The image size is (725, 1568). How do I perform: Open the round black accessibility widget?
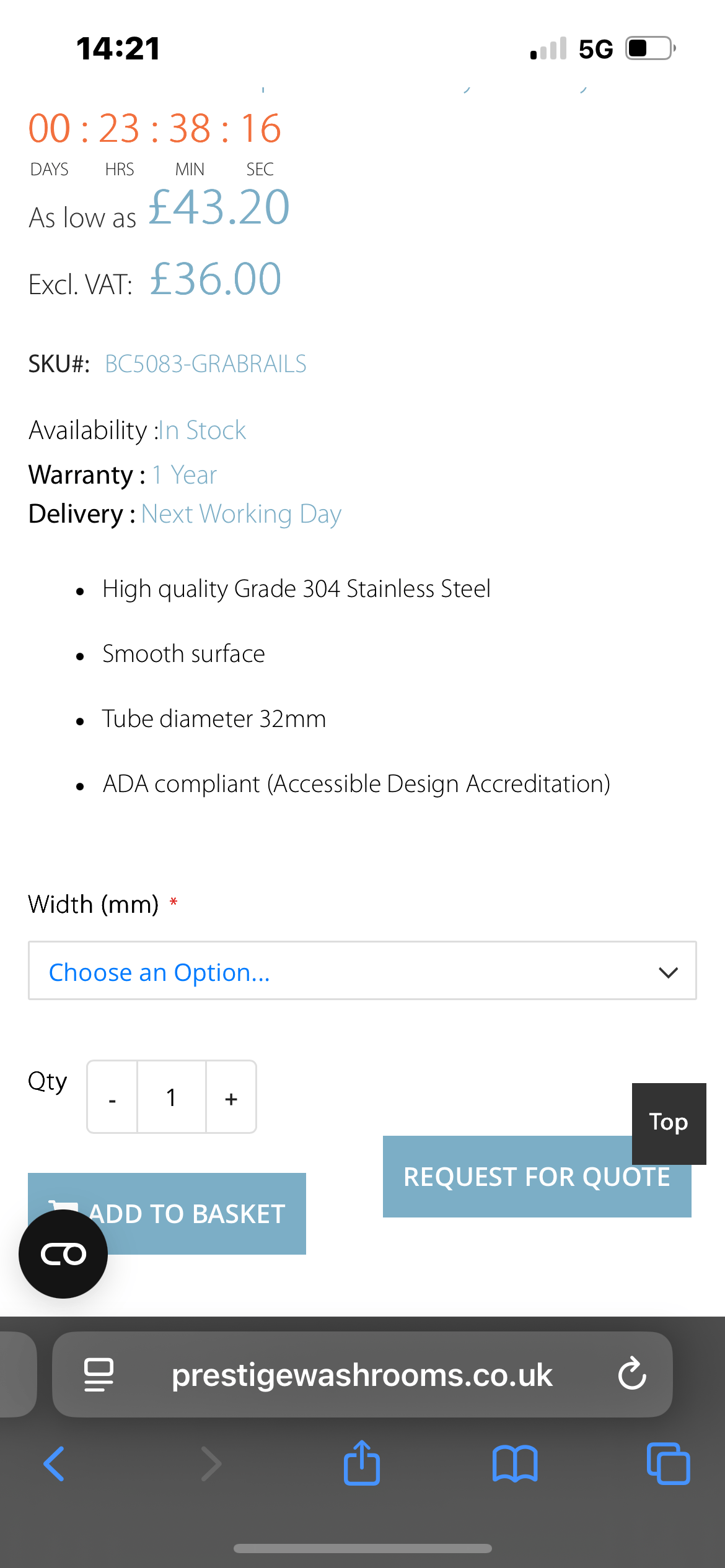coord(63,1254)
